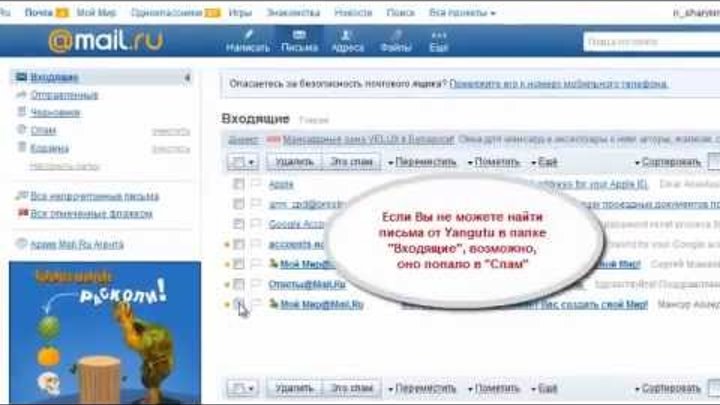This screenshot has width=720, height=405.
Task: Expand bottom Переместить dropdown
Action: (x=422, y=388)
